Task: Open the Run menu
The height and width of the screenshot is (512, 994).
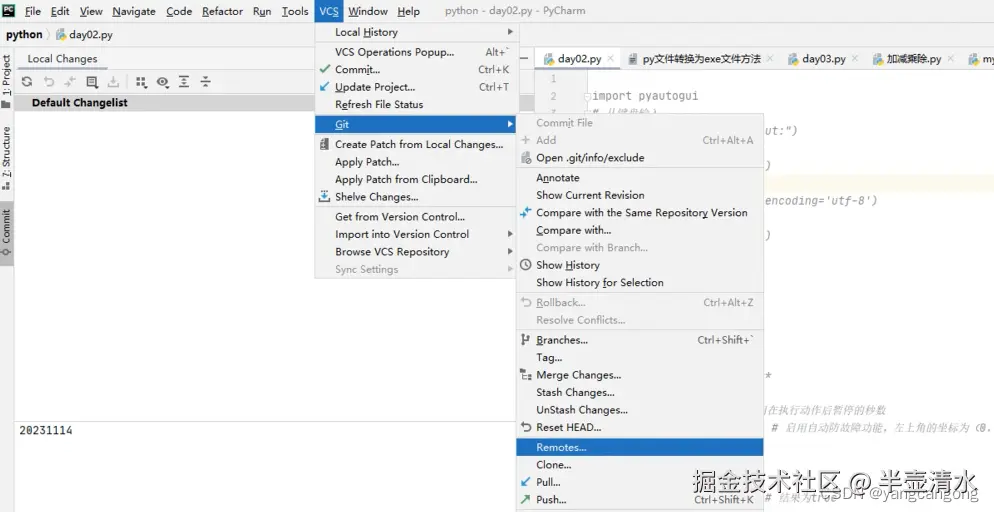Action: [262, 11]
